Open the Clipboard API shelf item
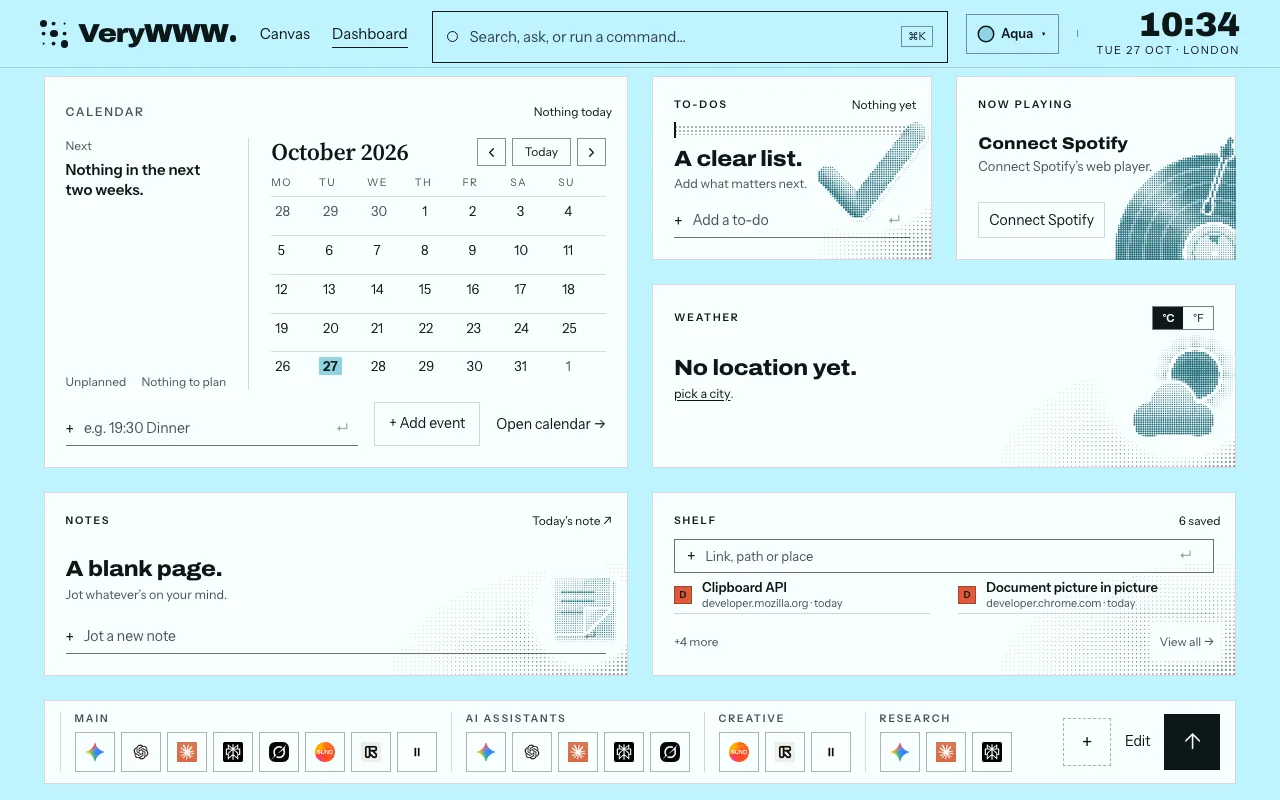The height and width of the screenshot is (800, 1280). click(802, 595)
